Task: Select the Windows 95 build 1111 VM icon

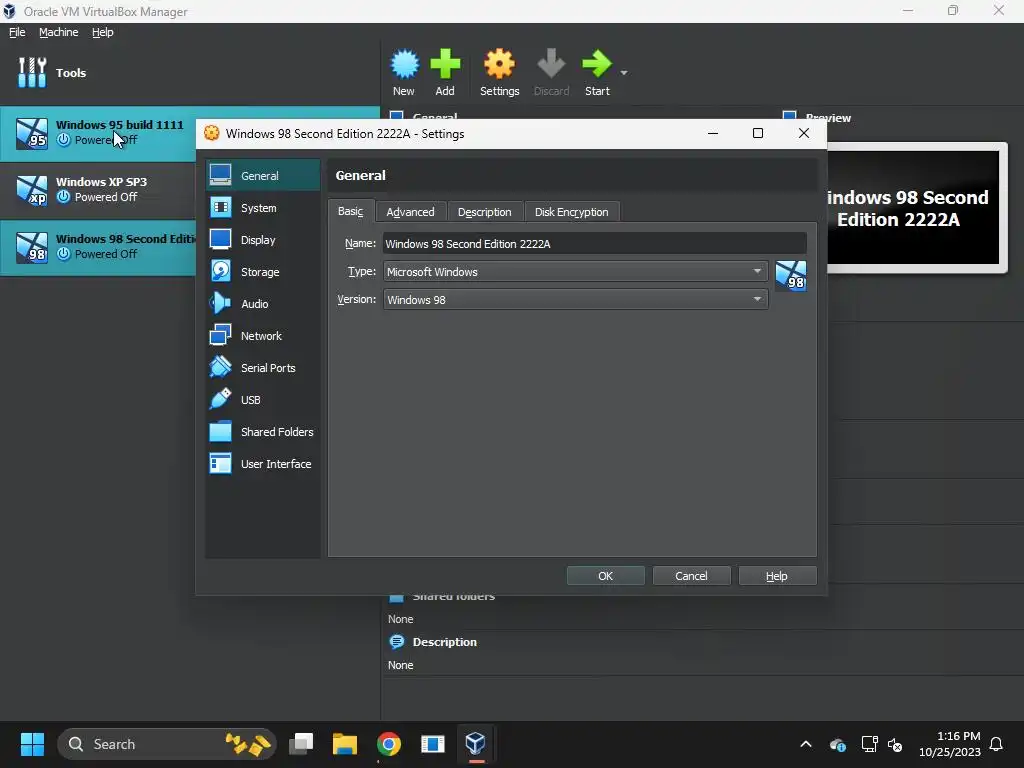Action: tap(32, 133)
